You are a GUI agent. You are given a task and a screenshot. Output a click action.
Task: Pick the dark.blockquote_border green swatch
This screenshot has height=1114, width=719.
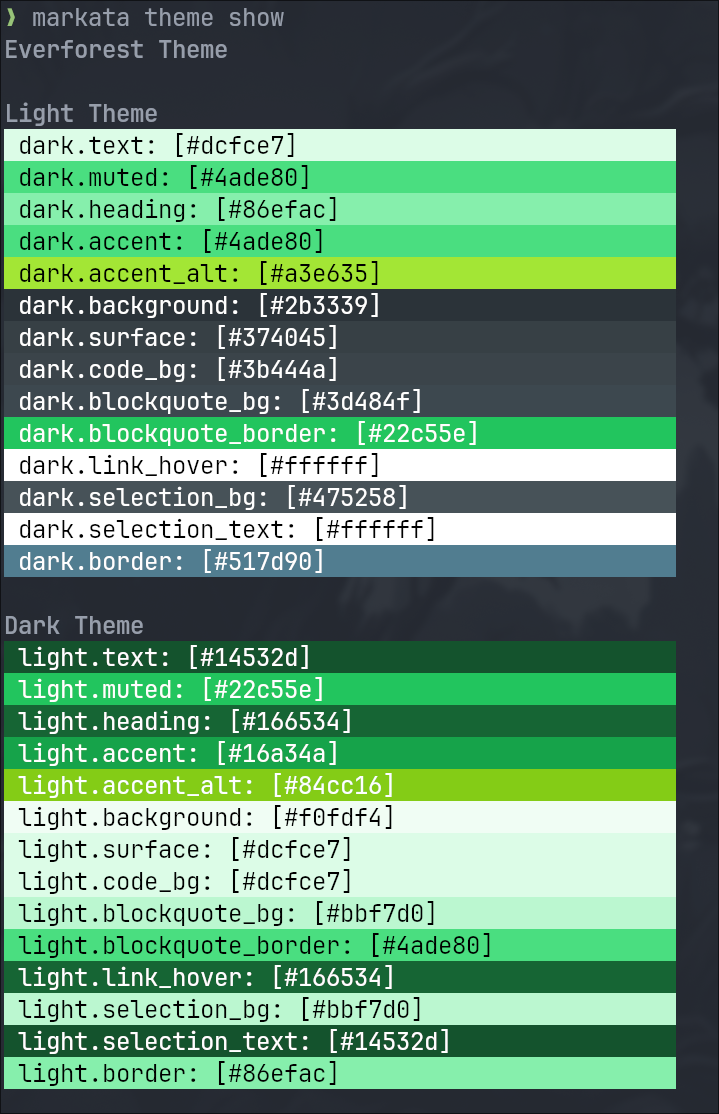pos(340,434)
